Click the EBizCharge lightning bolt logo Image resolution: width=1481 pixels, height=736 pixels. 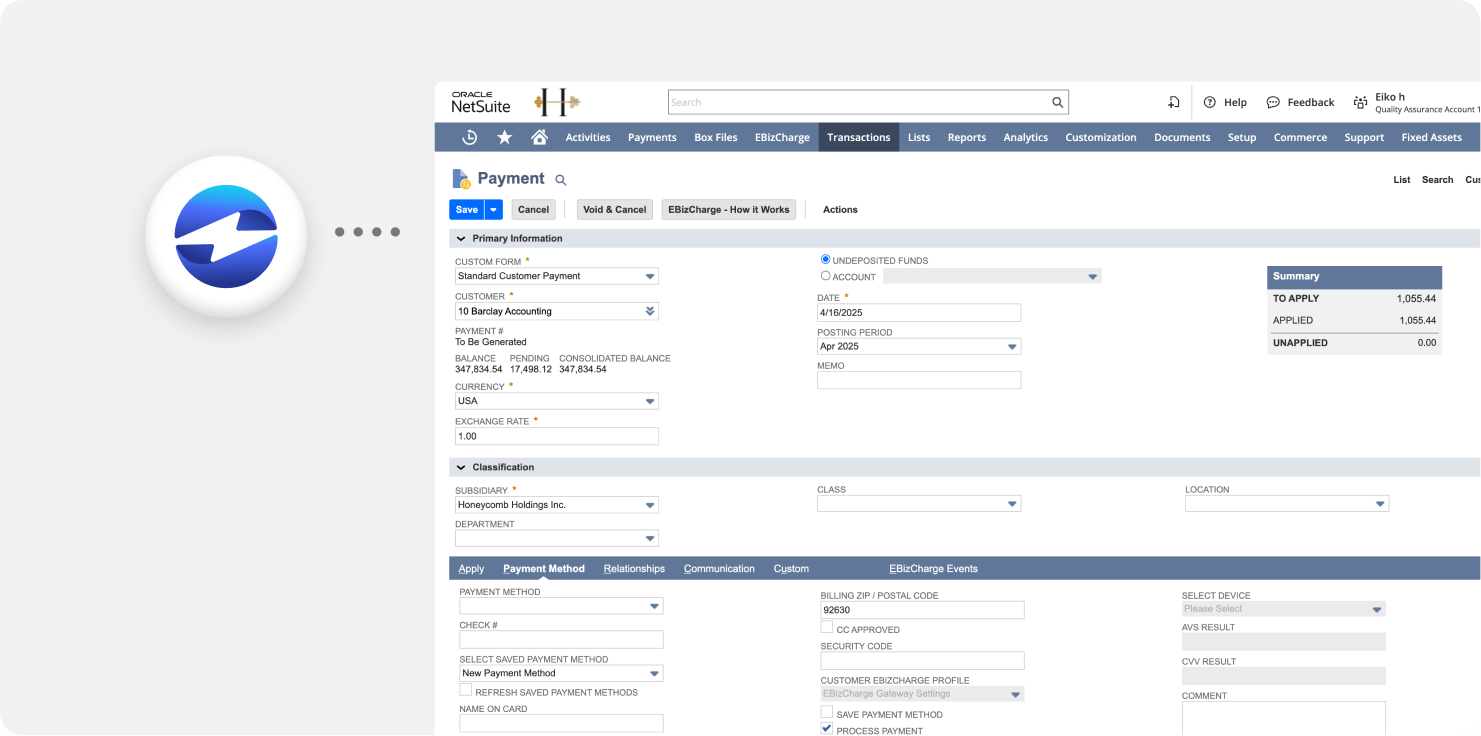226,236
